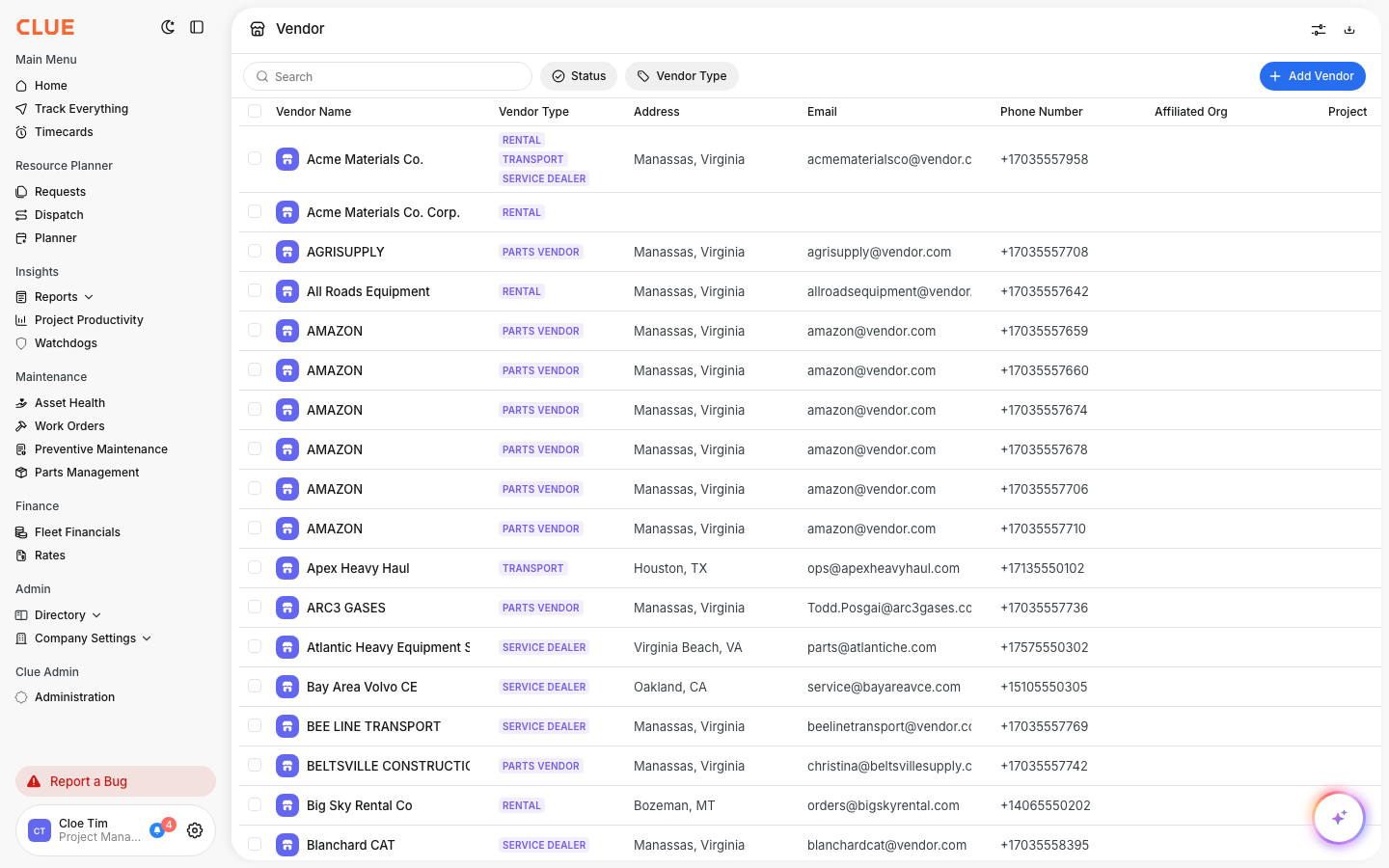The height and width of the screenshot is (868, 1389).
Task: Open Atlantic Heavy Equipment vendor row
Action: (x=810, y=647)
